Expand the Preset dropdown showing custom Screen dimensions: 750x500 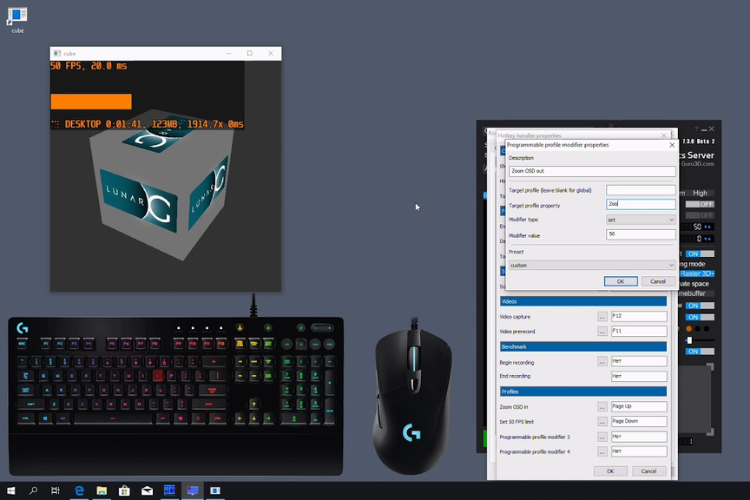click(x=592, y=265)
